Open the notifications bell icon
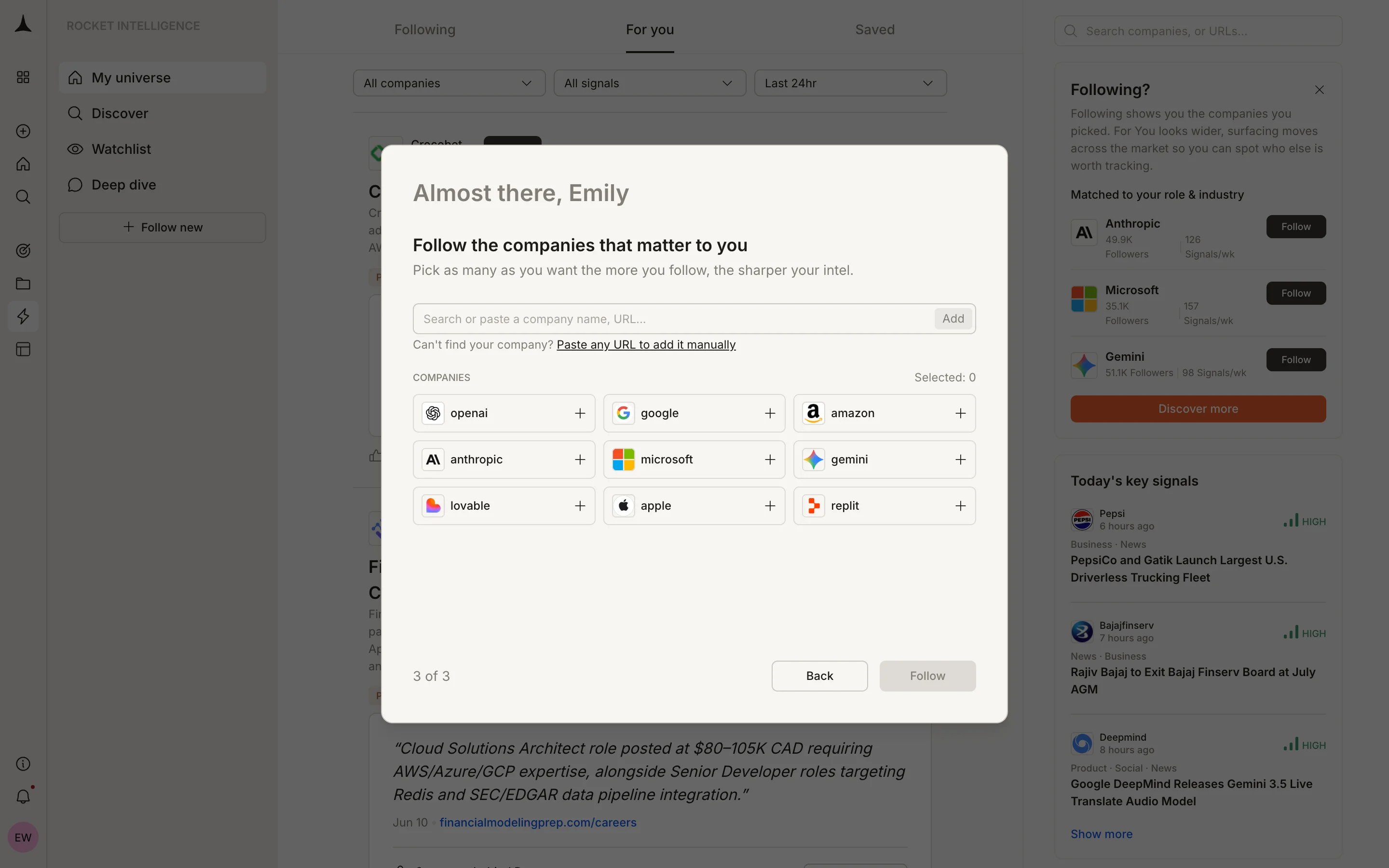Screen dimensions: 1389x868 coord(23,796)
